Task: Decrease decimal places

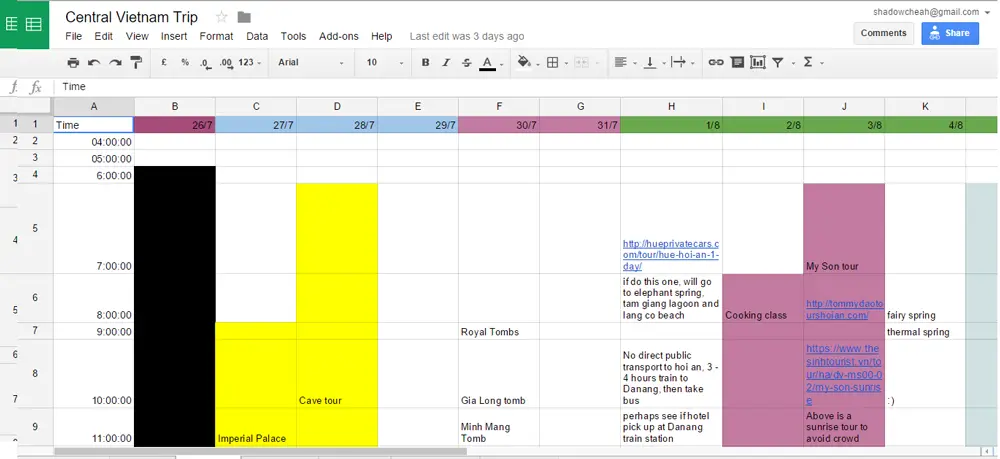Action: [x=205, y=62]
